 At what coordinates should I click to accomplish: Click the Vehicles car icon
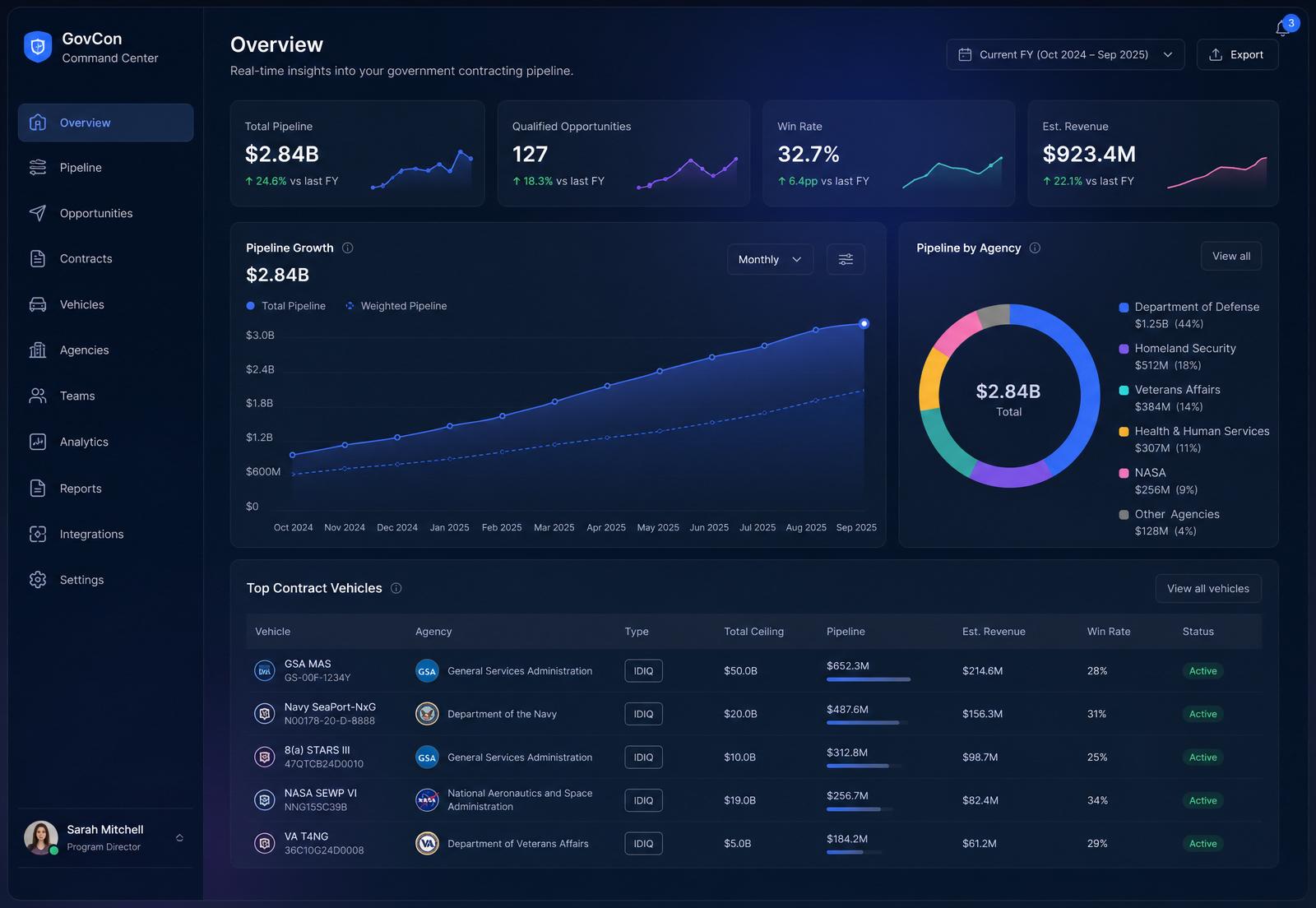38,304
